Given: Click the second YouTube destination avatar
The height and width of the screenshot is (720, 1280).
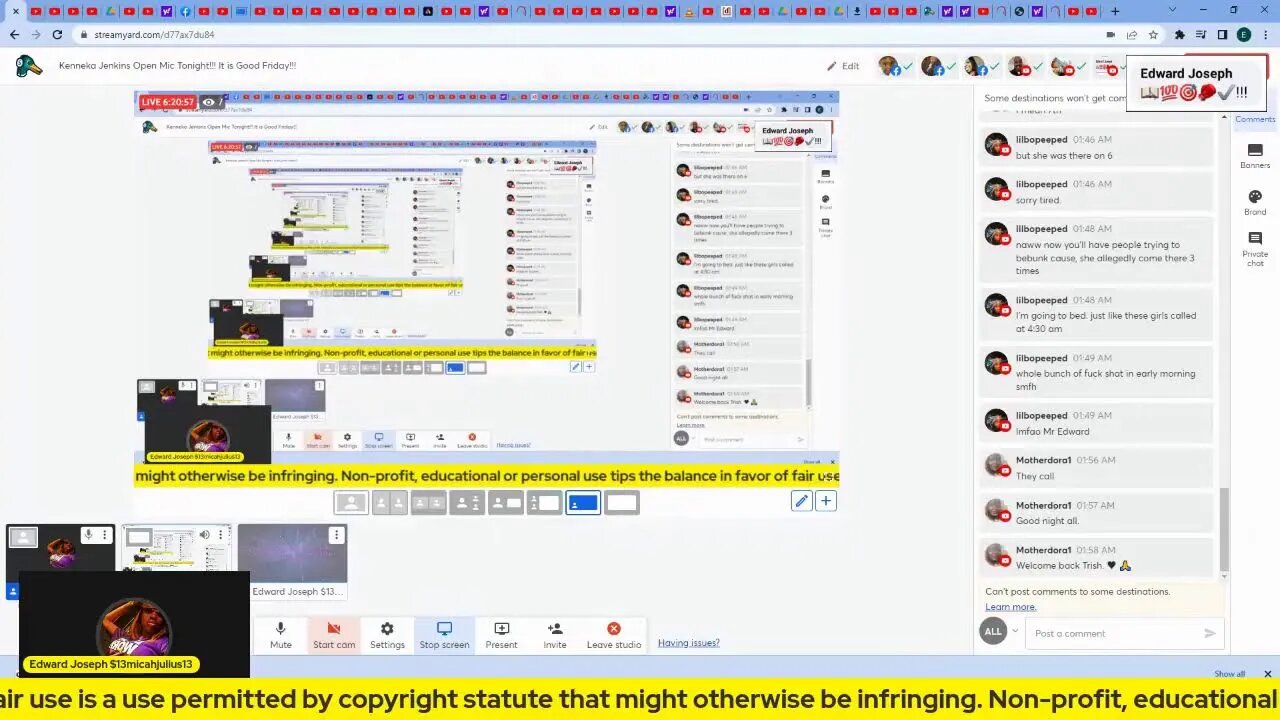Looking at the screenshot, I should coord(1063,66).
